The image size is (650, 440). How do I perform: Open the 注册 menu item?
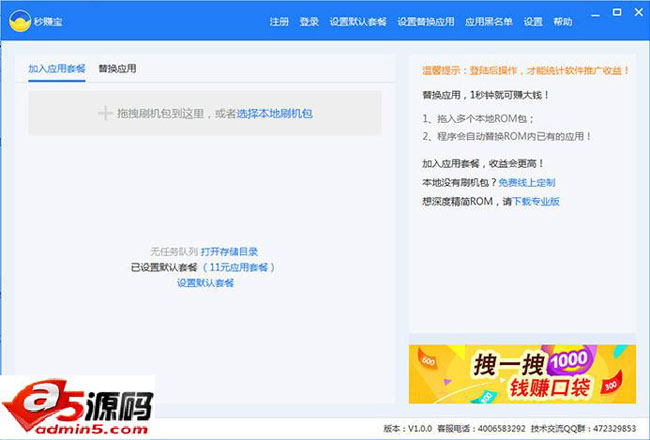pos(279,22)
